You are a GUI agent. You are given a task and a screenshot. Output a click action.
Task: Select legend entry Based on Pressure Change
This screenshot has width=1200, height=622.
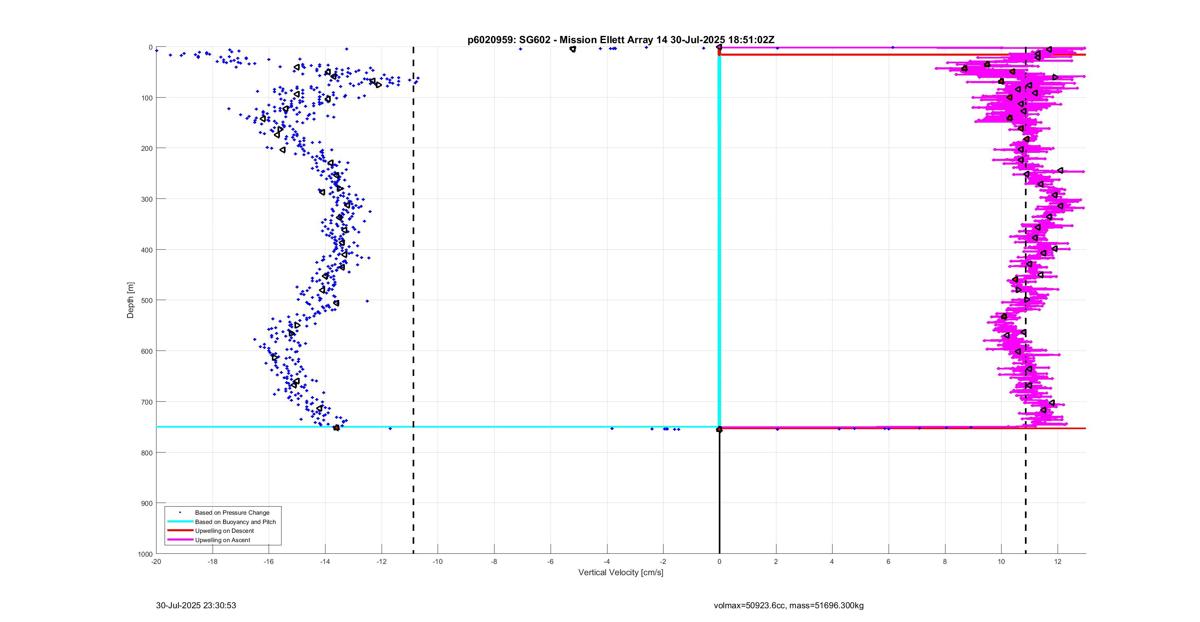coord(232,512)
